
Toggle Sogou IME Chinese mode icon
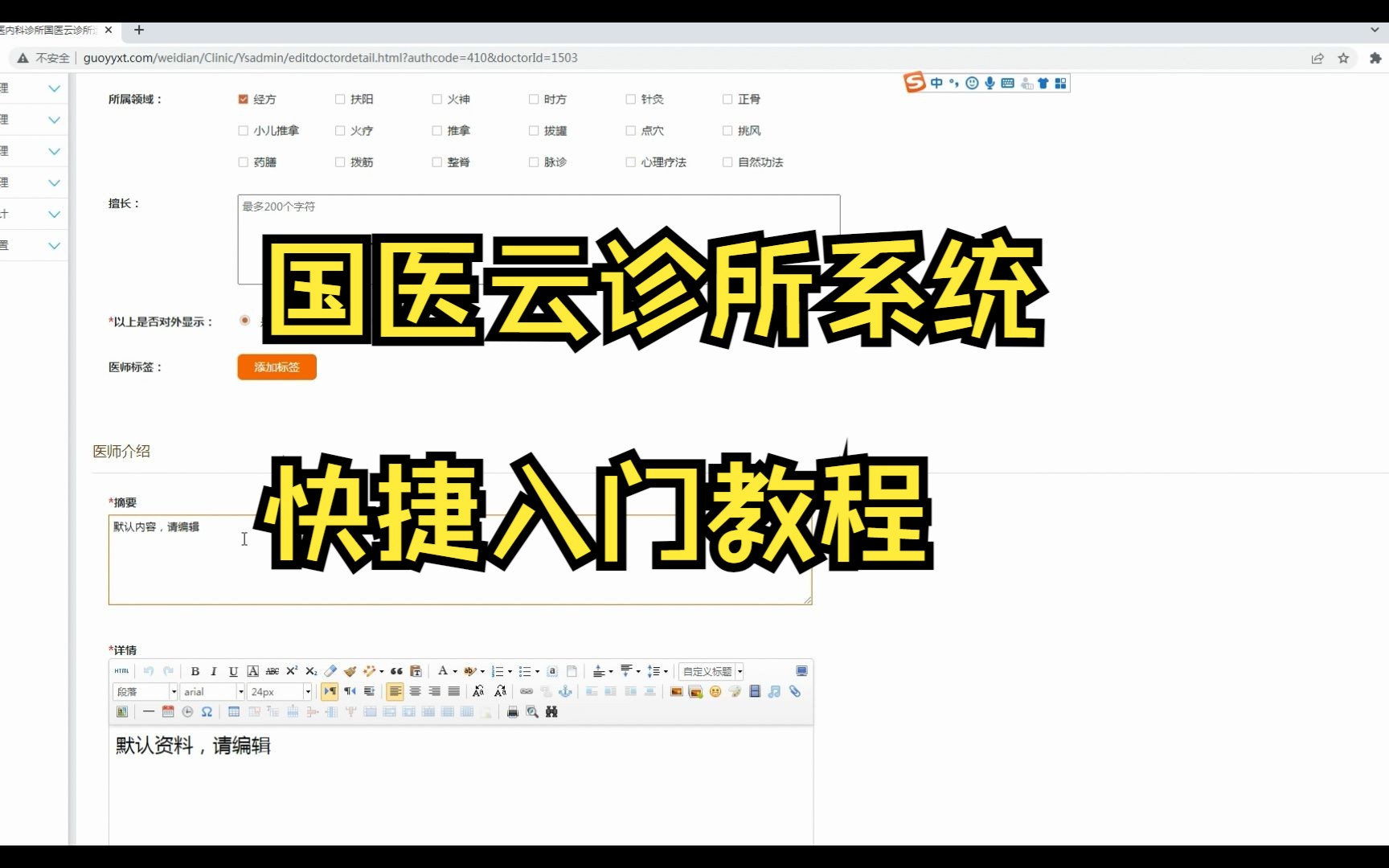[x=936, y=83]
